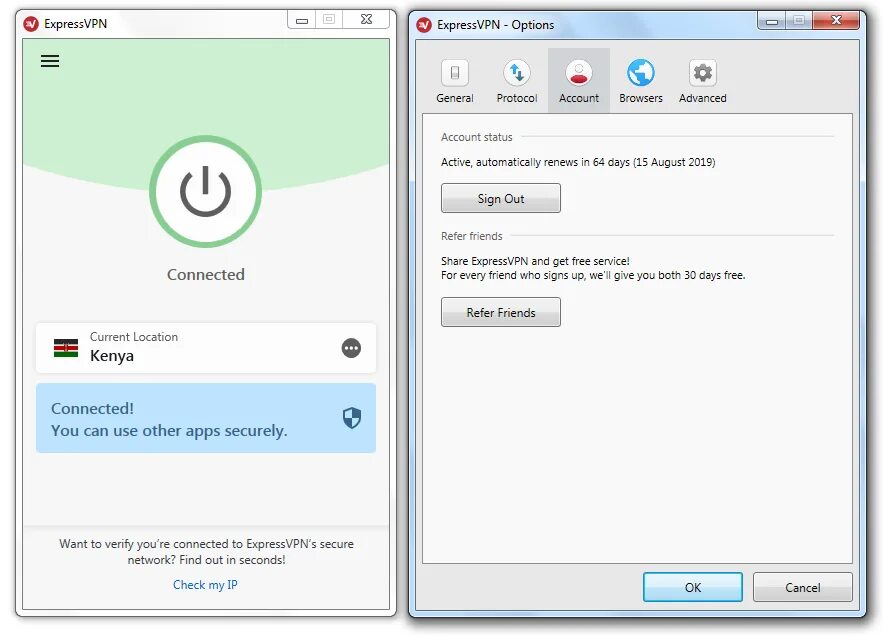
Task: Open the hamburger menu in ExpressVPN
Action: point(50,61)
